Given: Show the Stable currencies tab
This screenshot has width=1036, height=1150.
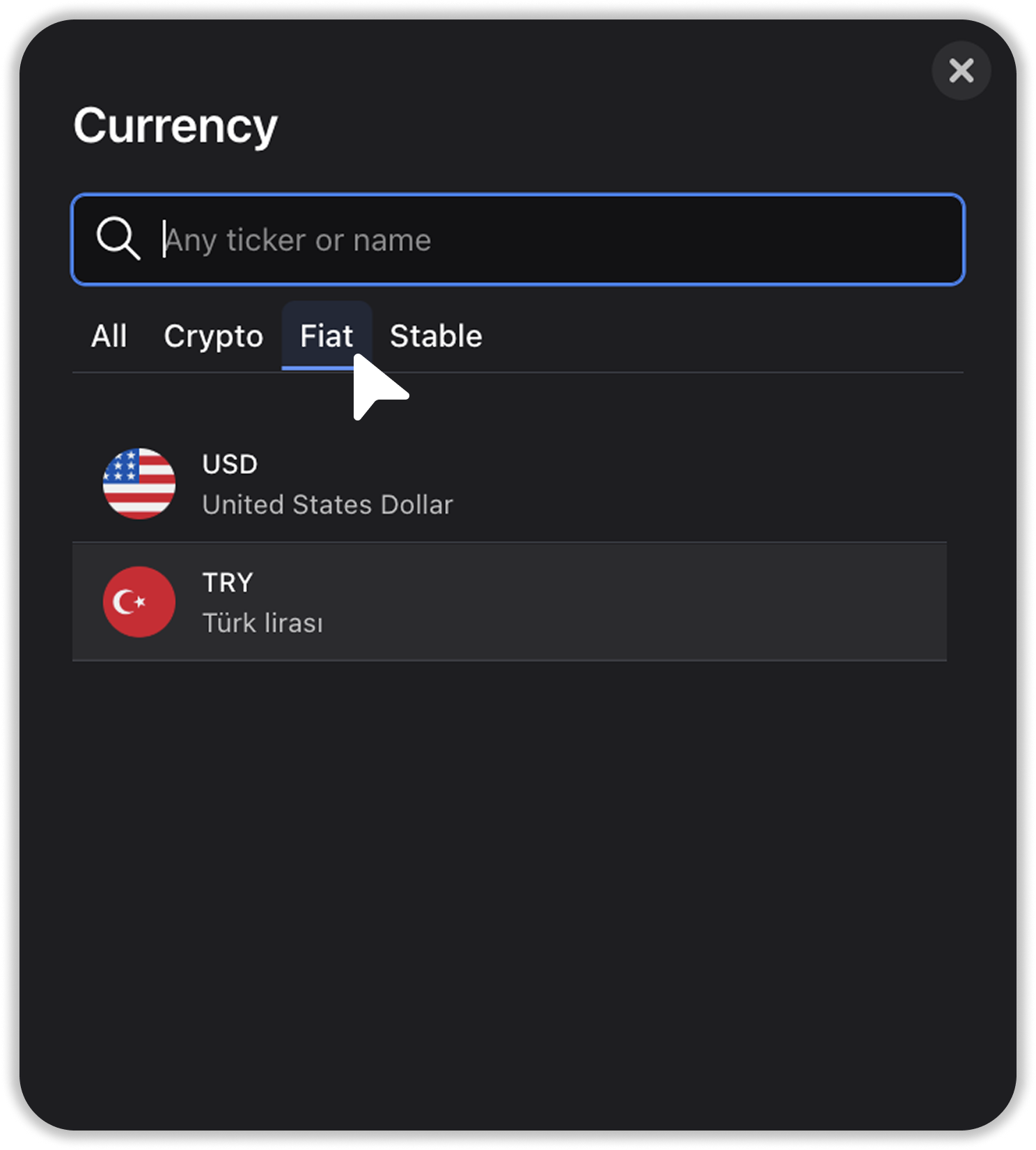Looking at the screenshot, I should pyautogui.click(x=436, y=336).
